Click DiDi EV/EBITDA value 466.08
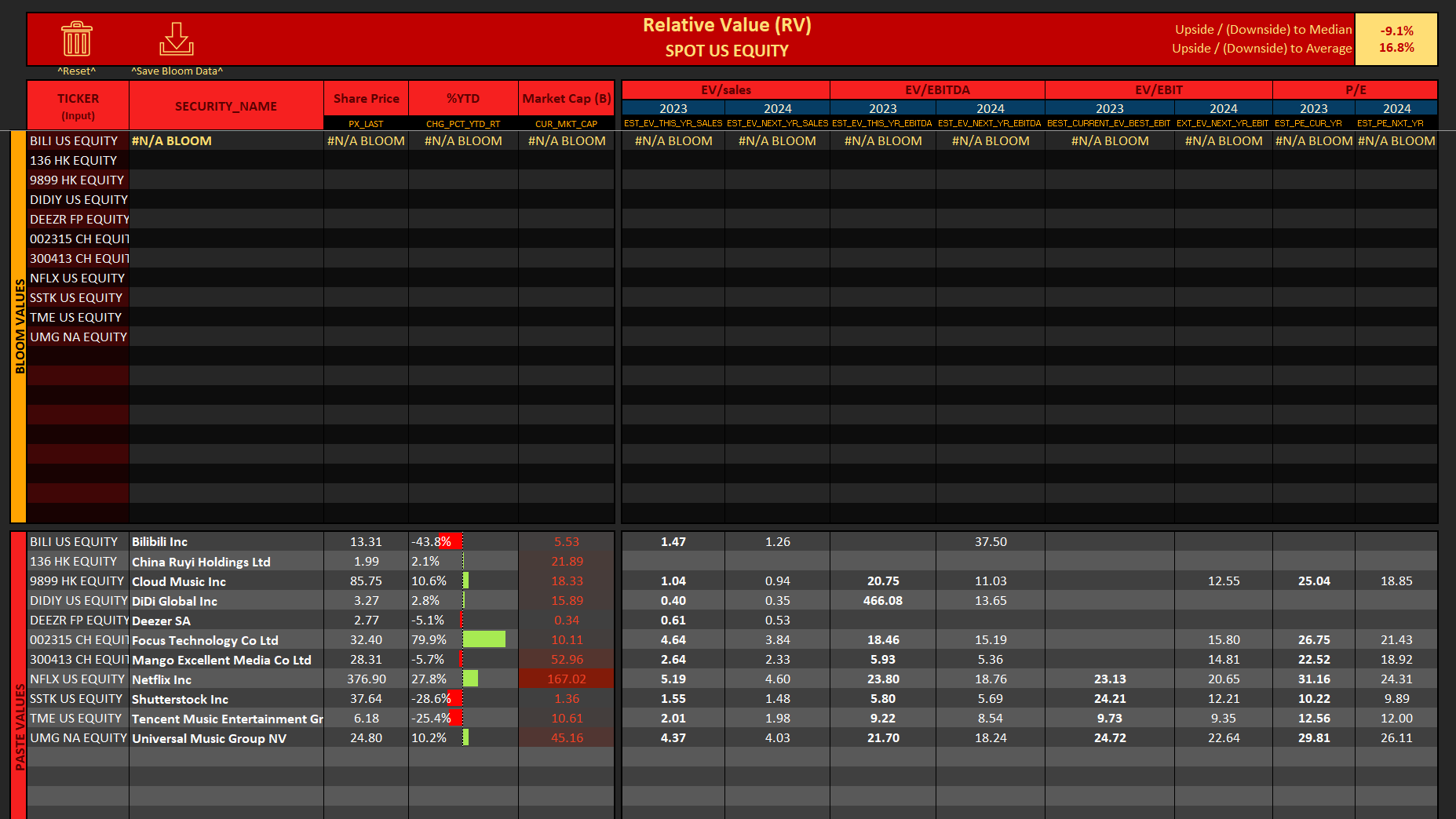The height and width of the screenshot is (819, 1456). pos(883,601)
